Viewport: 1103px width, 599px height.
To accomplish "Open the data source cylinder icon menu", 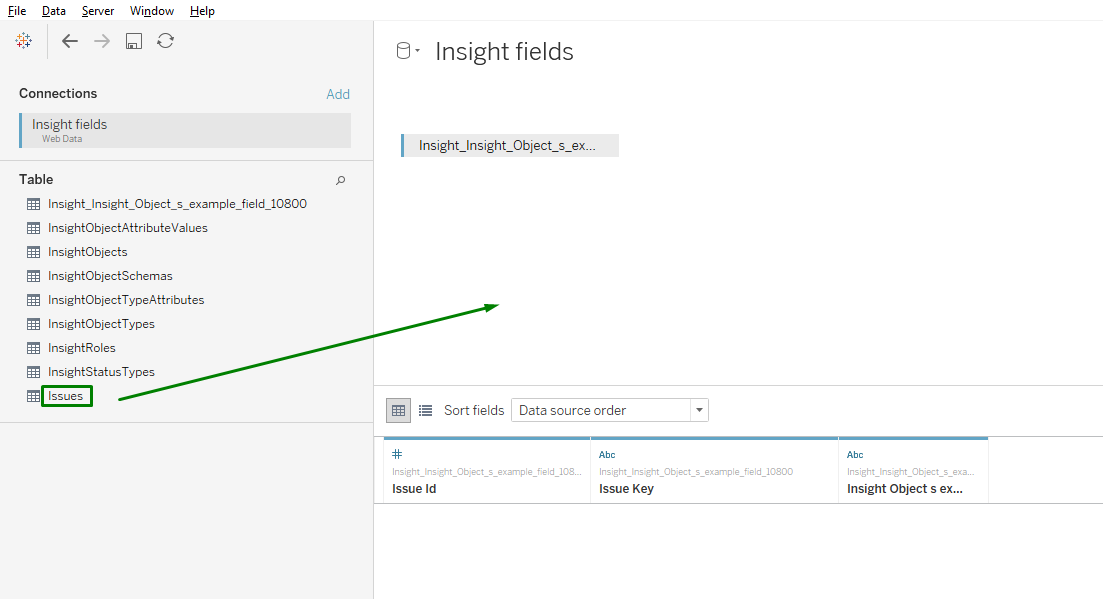I will click(407, 52).
